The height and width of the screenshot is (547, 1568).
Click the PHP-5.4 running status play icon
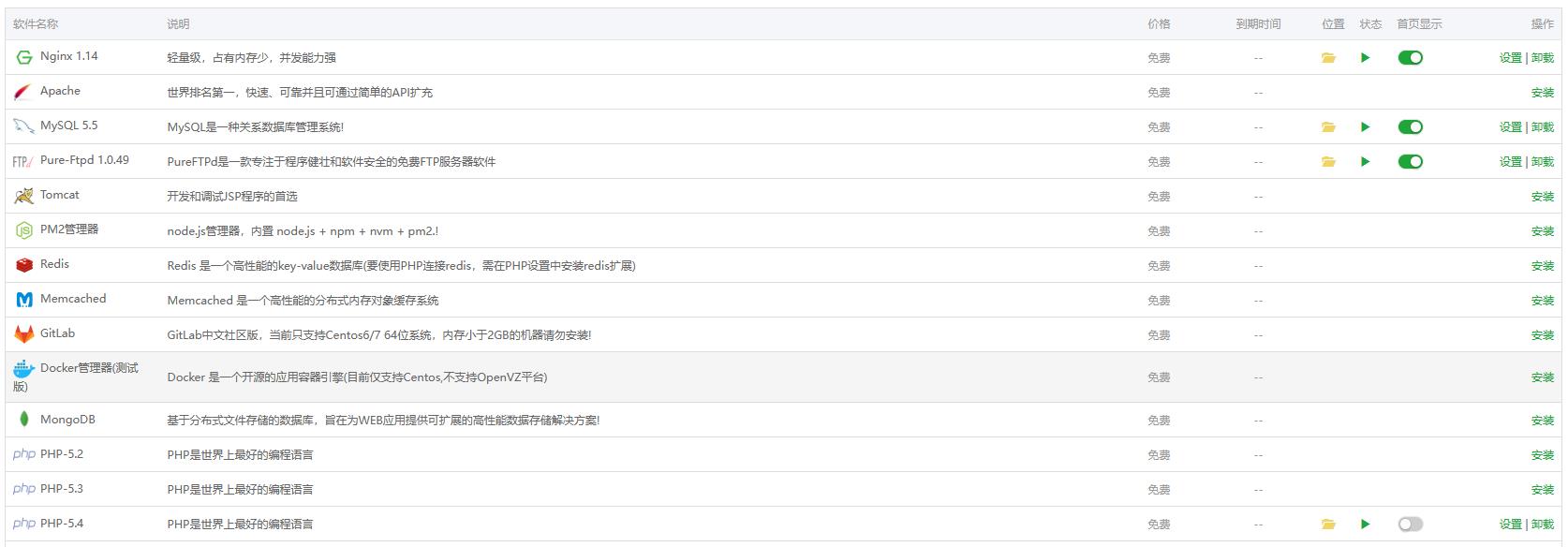[1365, 525]
